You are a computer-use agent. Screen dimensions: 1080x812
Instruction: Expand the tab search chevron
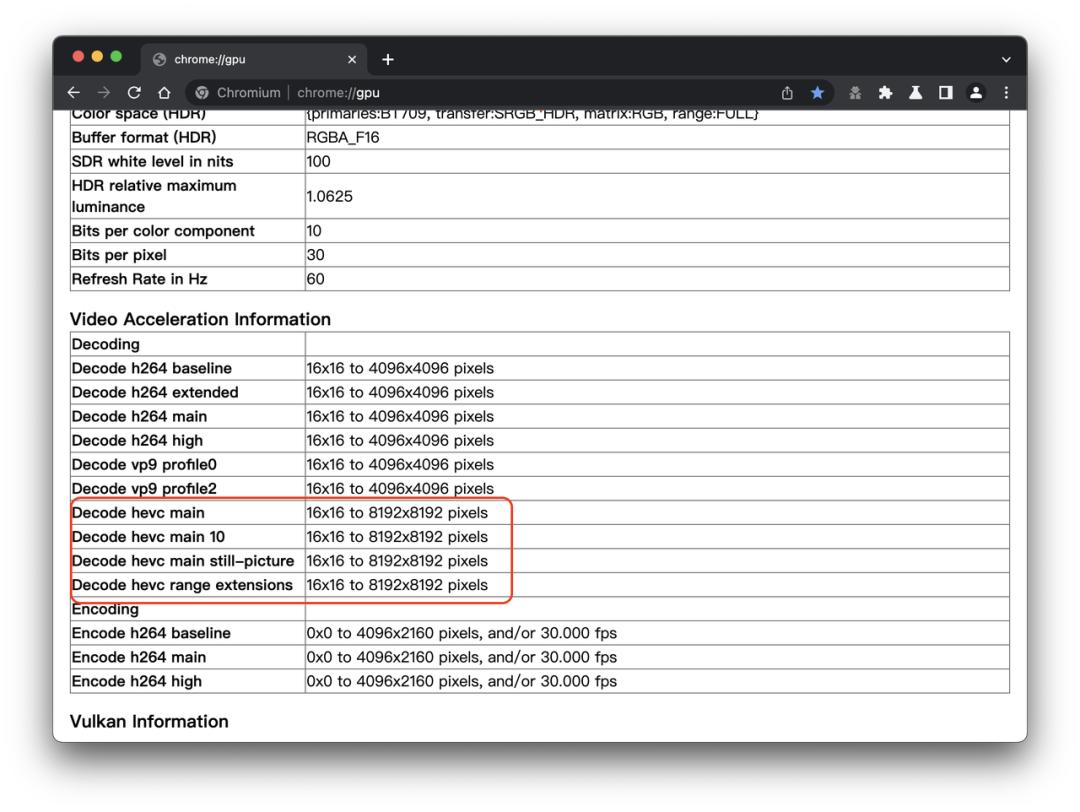click(1005, 60)
